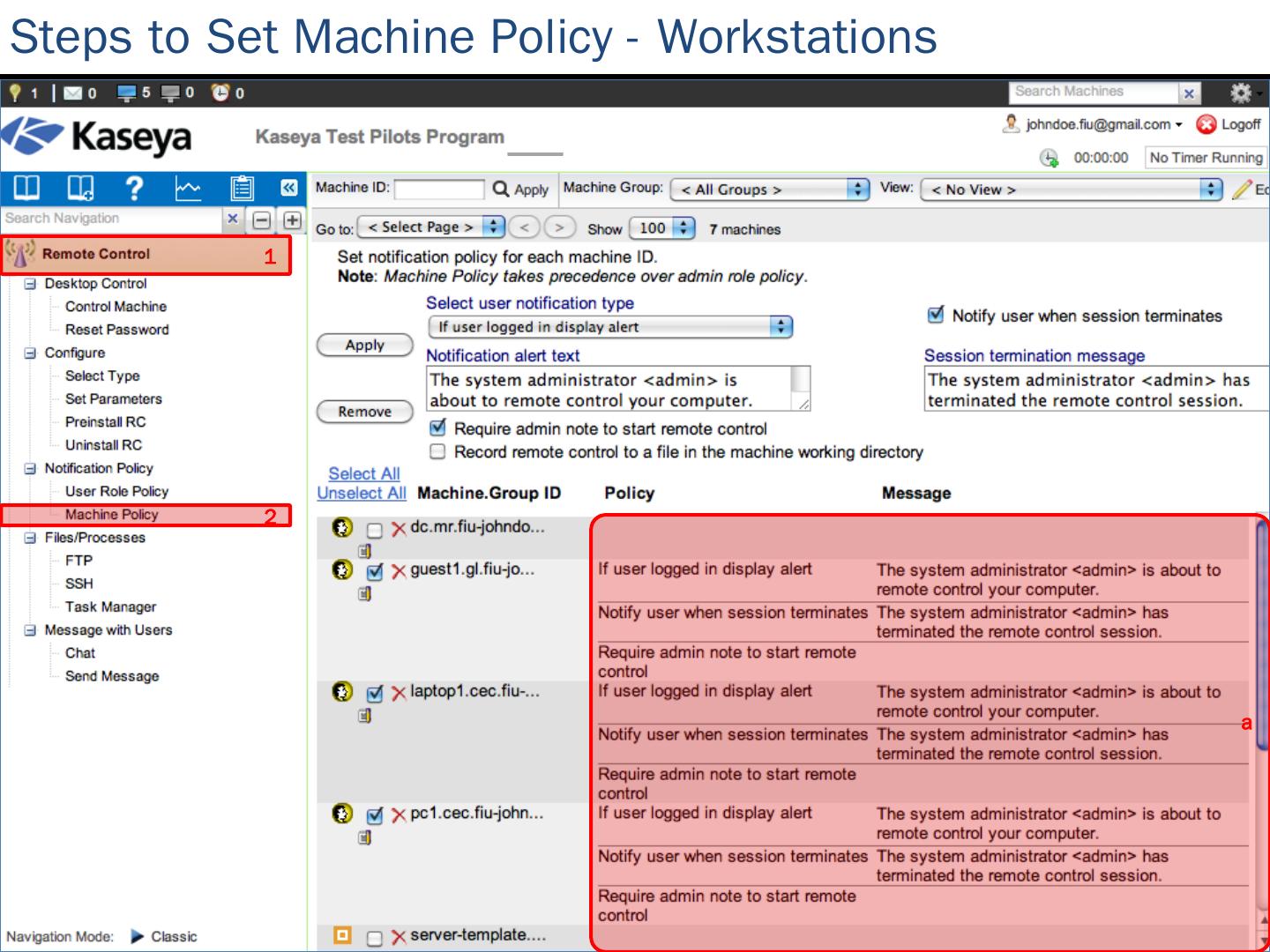Toggle Notify user when session terminates checkbox

tap(936, 315)
